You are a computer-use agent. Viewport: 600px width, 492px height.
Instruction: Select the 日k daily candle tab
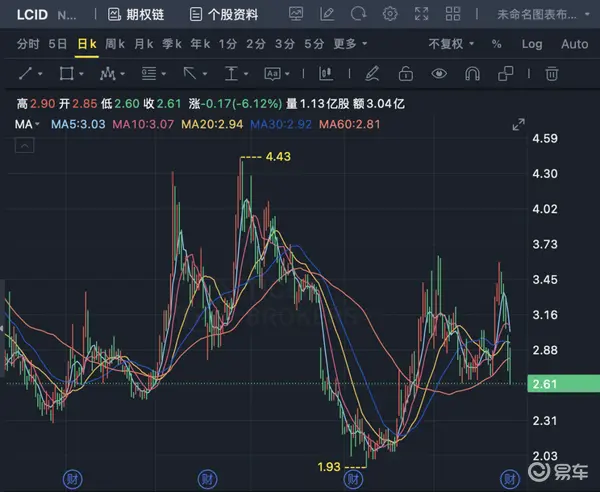pyautogui.click(x=87, y=44)
